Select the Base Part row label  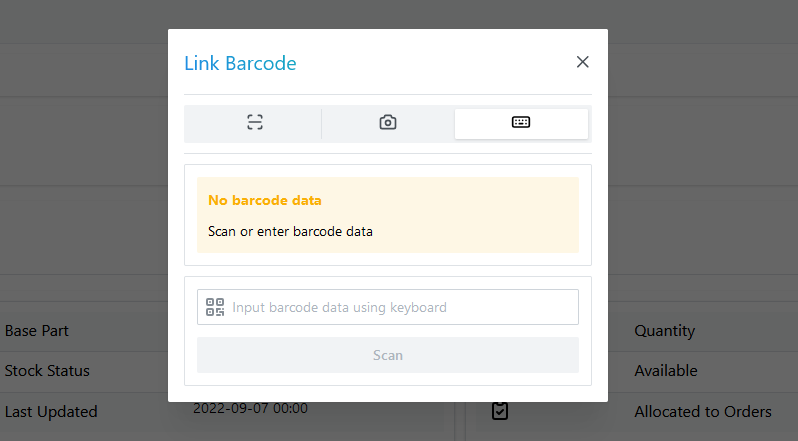[37, 331]
